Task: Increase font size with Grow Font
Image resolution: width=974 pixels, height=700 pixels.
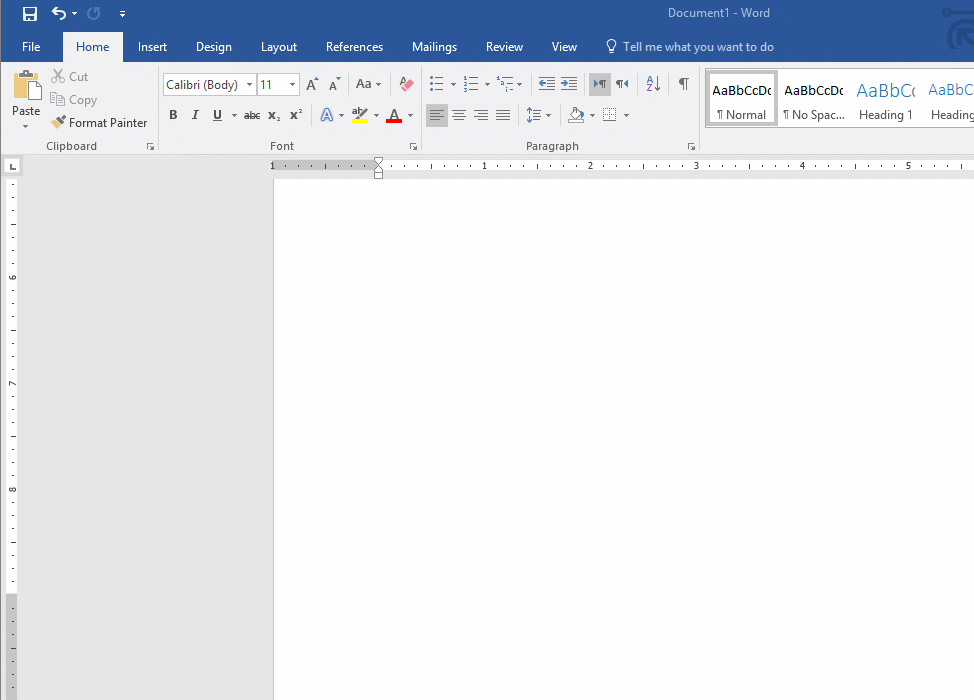Action: 312,84
